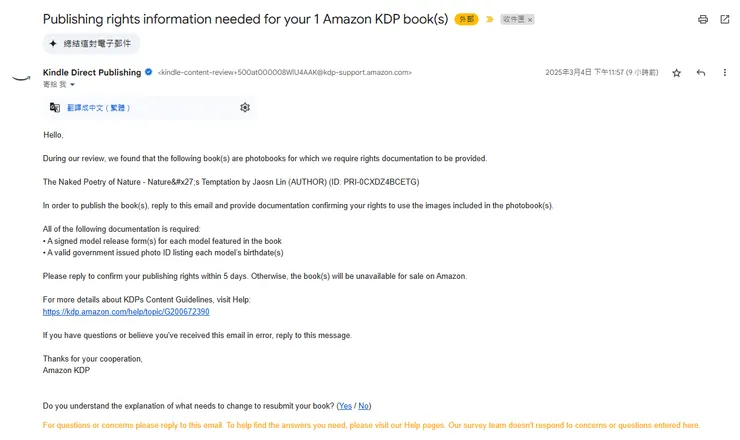Answer Yes to the survey question
The image size is (740, 440).
[345, 406]
